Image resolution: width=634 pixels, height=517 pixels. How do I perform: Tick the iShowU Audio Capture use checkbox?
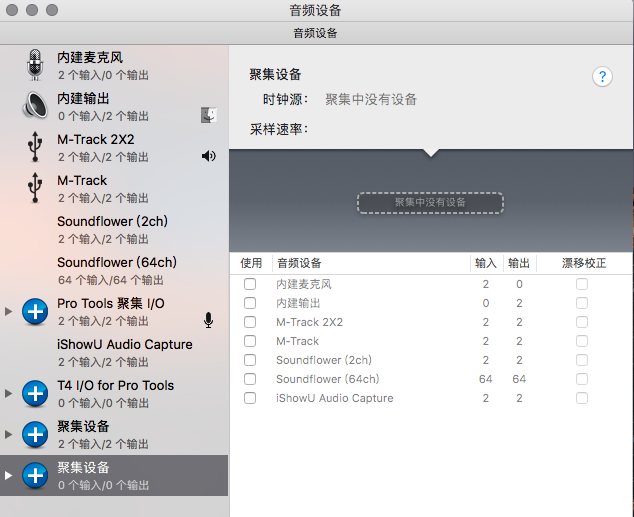(x=250, y=399)
